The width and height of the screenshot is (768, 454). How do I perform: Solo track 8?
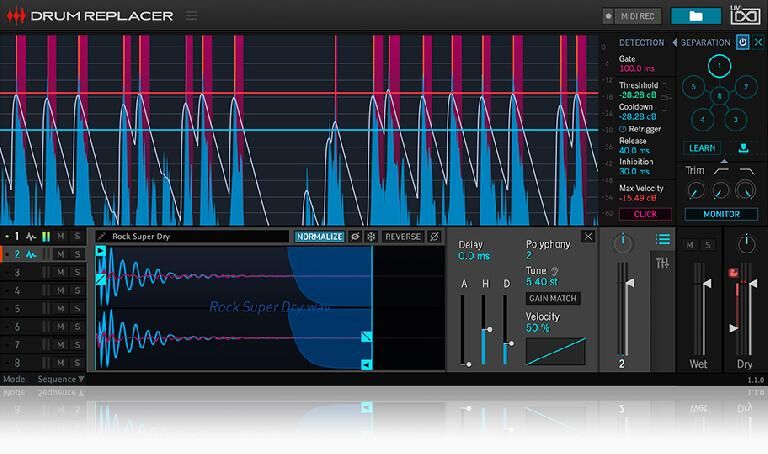coord(77,363)
